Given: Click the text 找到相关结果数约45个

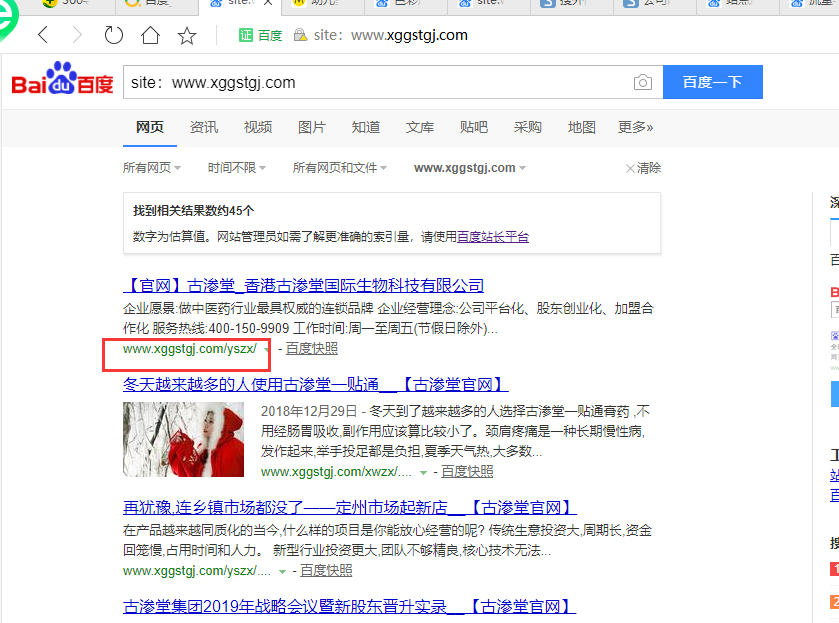Looking at the screenshot, I should tap(194, 211).
